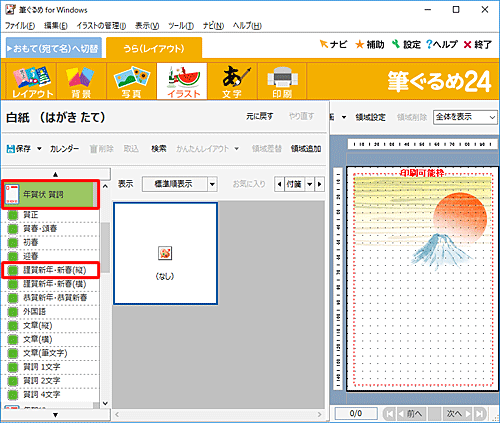Click the down triangle below category list

[x=56, y=415]
